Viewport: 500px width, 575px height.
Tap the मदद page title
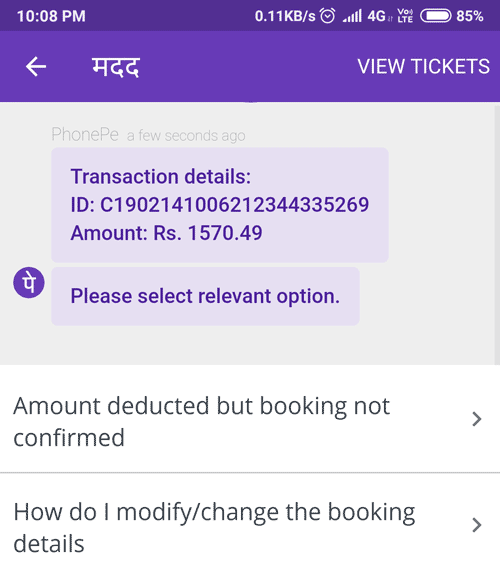pyautogui.click(x=116, y=67)
